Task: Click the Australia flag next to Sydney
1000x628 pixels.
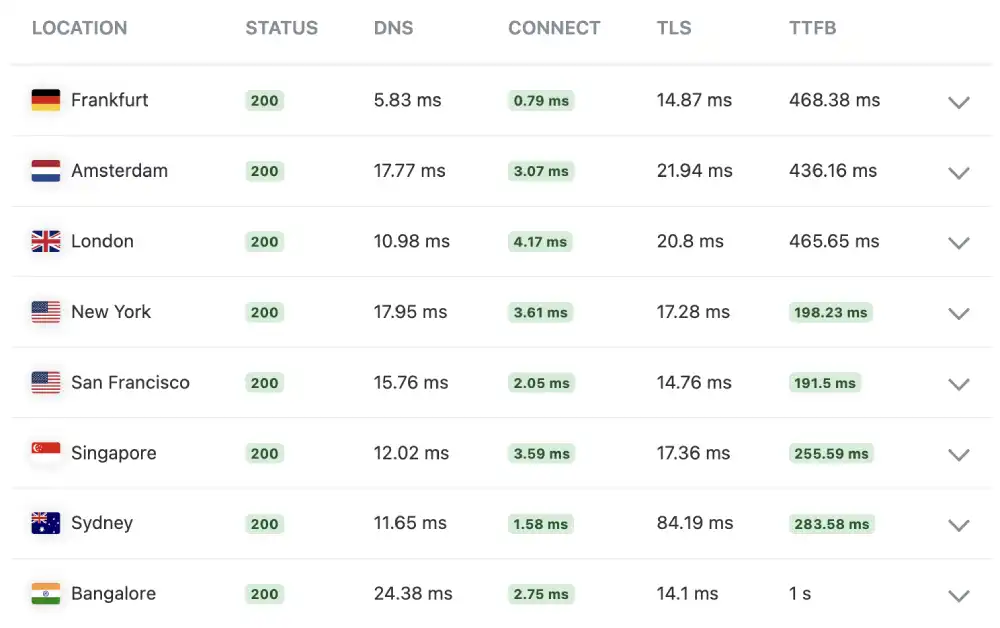Action: [x=45, y=523]
